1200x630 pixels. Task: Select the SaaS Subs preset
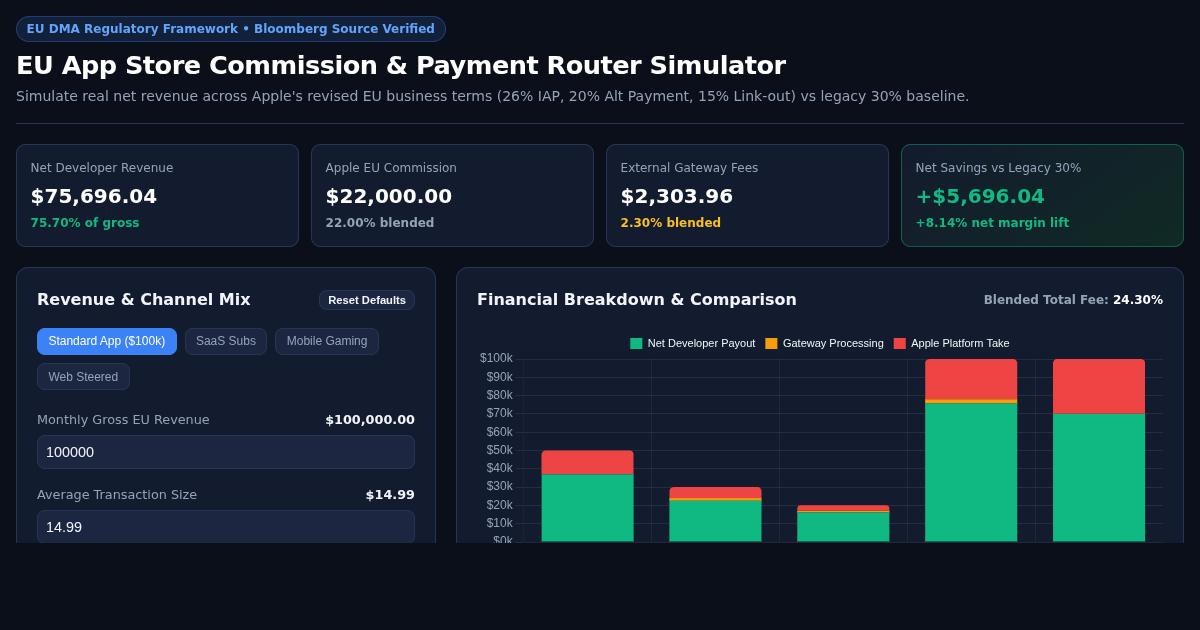[226, 341]
